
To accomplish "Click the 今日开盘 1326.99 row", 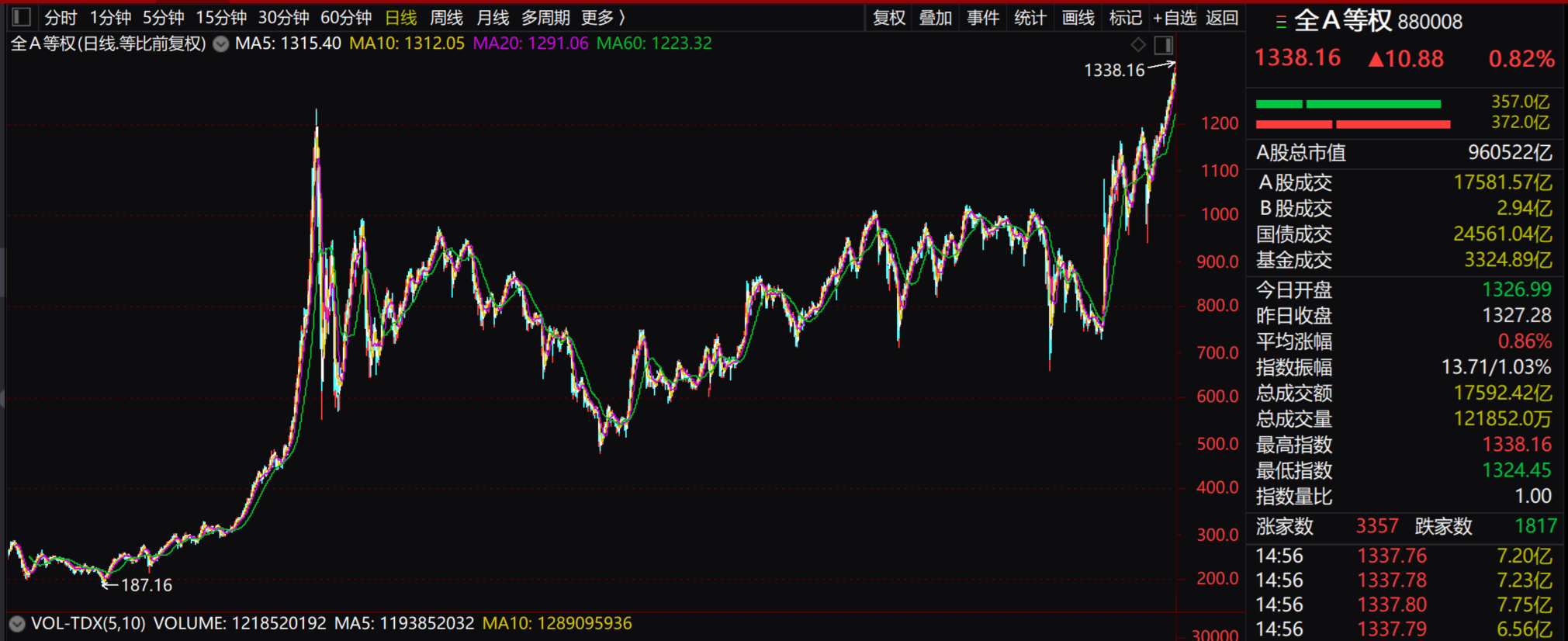I will pyautogui.click(x=1404, y=289).
